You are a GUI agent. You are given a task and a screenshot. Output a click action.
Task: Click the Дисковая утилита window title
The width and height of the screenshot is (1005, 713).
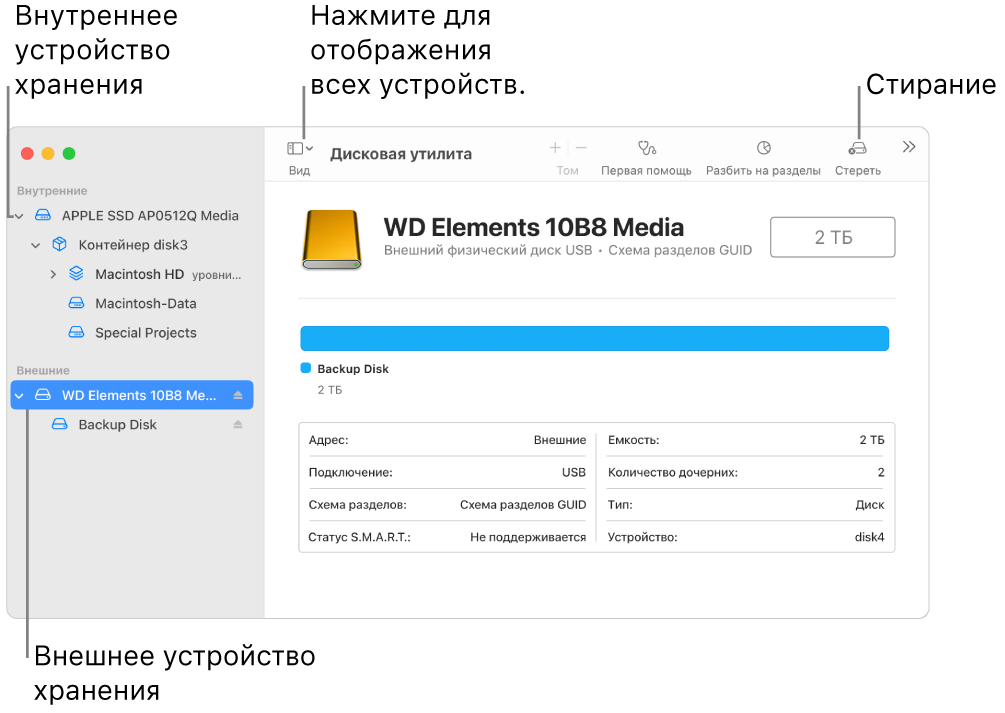click(x=401, y=154)
